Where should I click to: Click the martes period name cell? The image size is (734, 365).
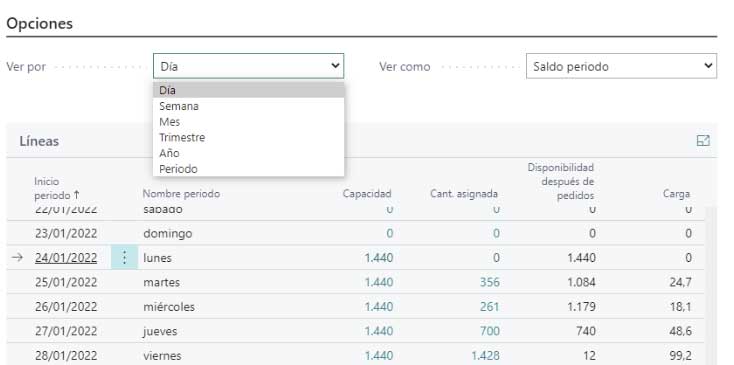pyautogui.click(x=161, y=282)
